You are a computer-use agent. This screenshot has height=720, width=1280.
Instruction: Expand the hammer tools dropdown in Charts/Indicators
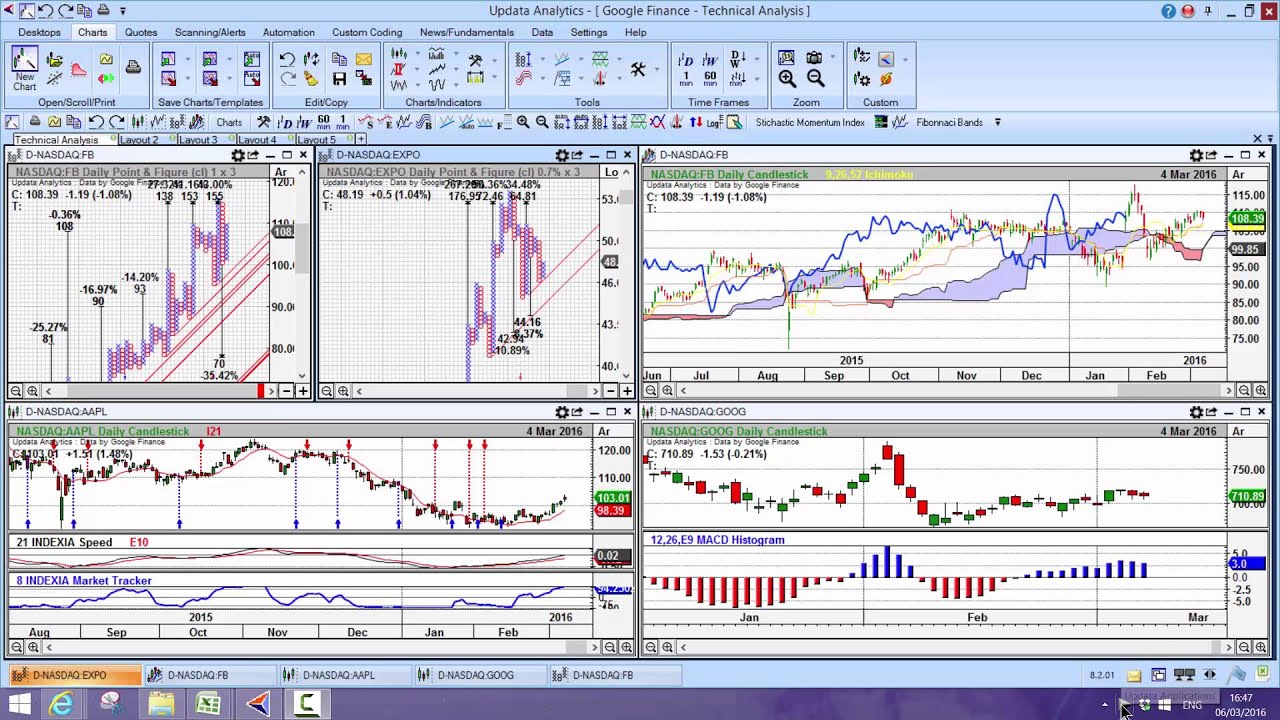[x=493, y=59]
